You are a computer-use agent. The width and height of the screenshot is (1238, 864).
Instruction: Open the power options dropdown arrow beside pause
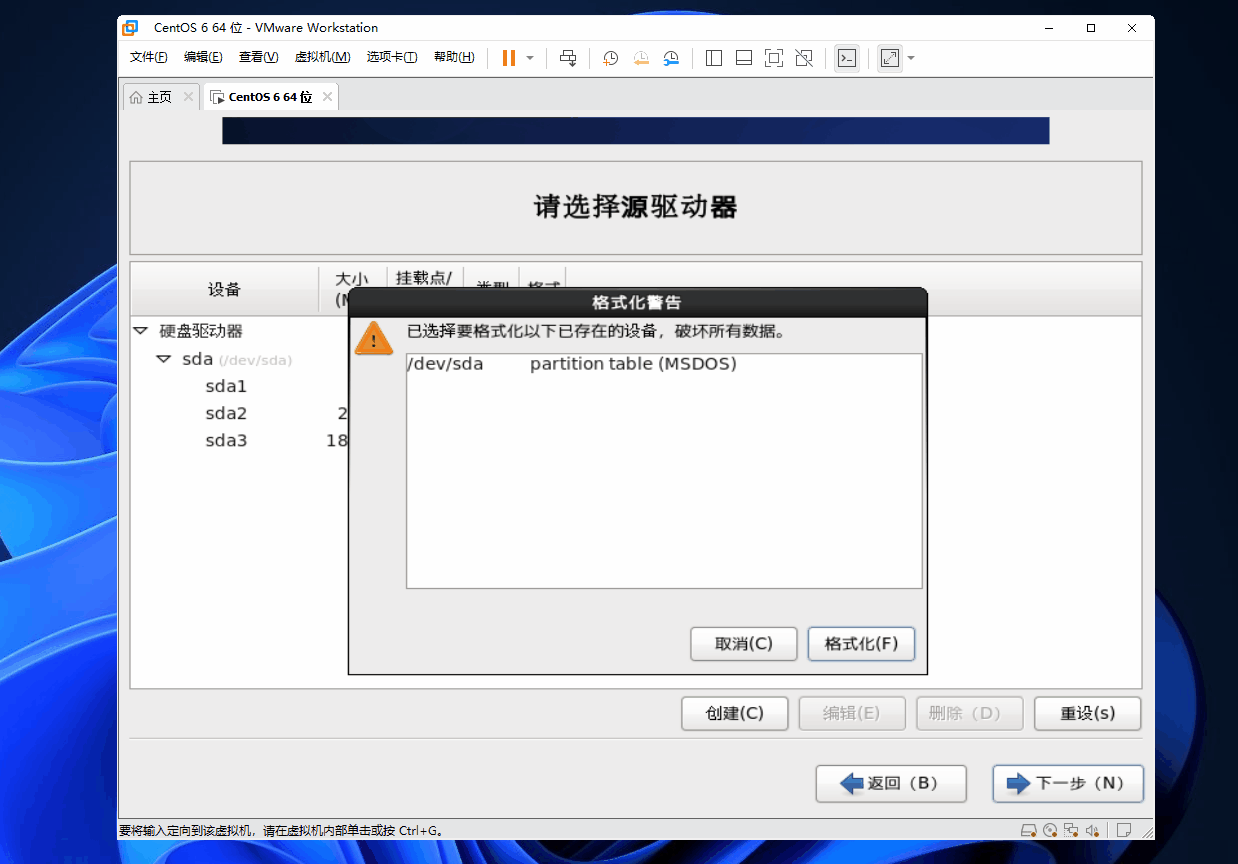[530, 58]
